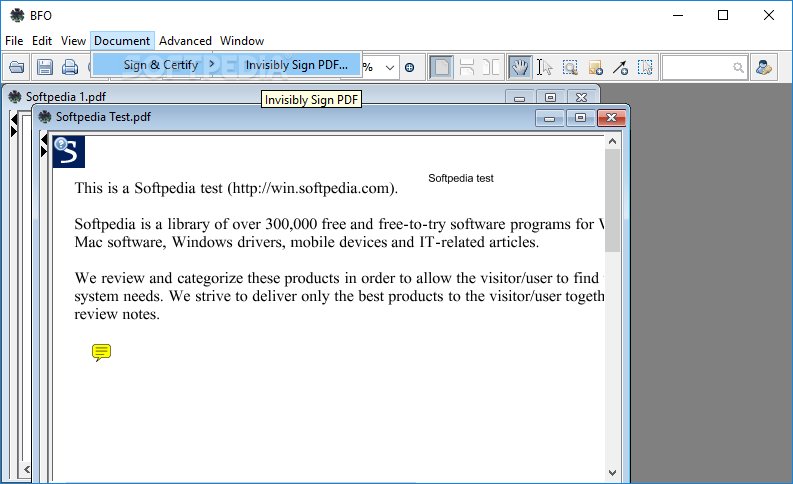Collapse side panel arrow in Softpedia Test.pdf

point(44,139)
